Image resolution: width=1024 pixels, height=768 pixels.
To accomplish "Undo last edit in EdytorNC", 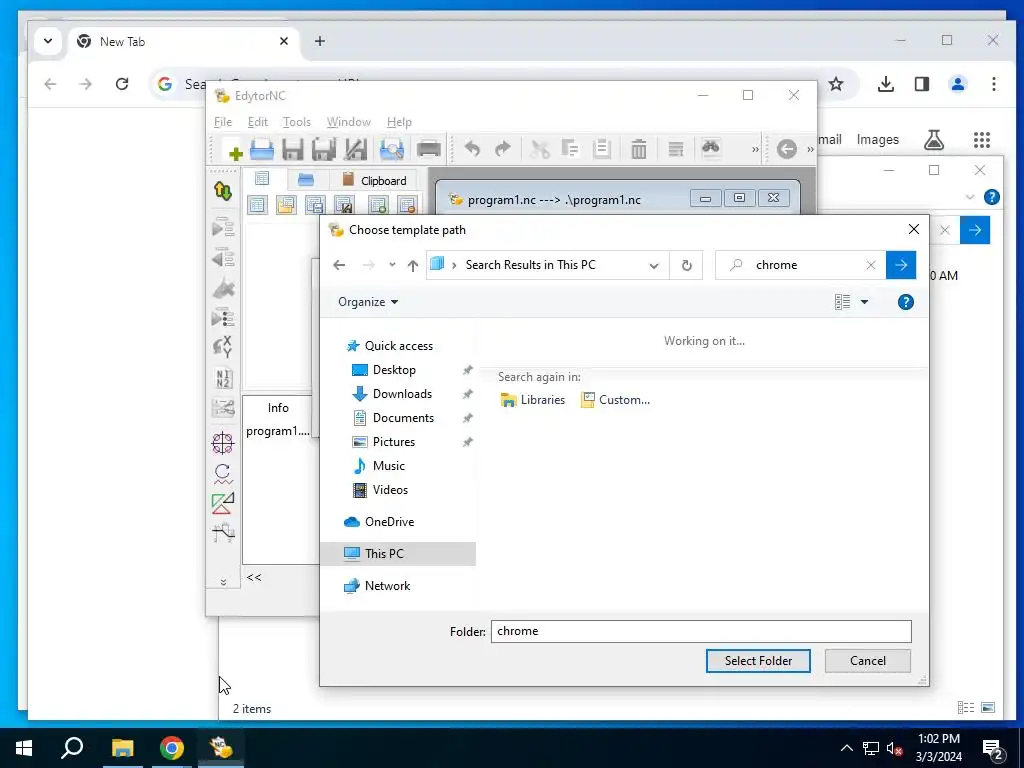I will (472, 150).
